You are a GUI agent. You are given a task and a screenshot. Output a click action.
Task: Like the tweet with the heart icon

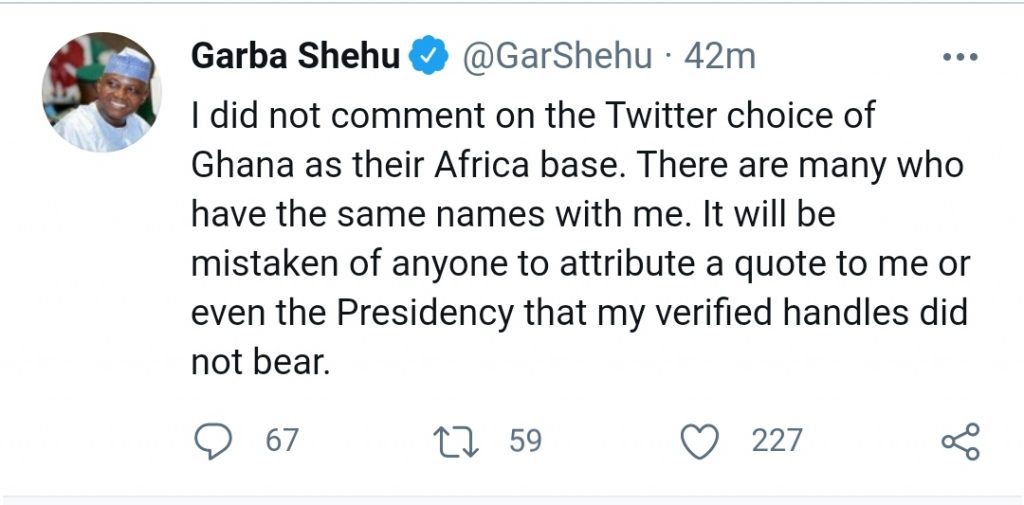click(x=699, y=441)
